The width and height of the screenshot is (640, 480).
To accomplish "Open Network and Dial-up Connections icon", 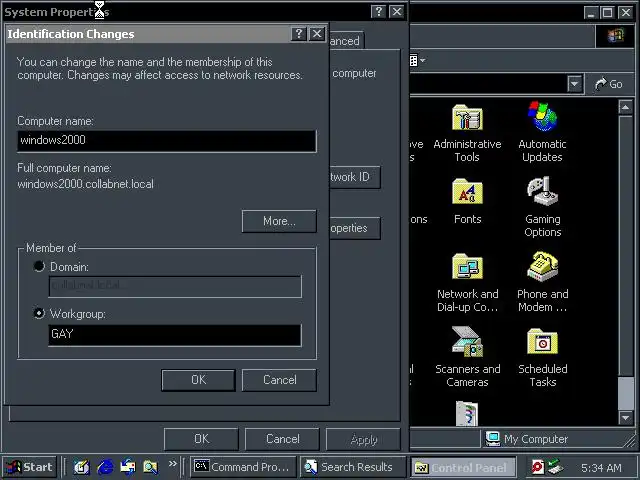I will 467,282.
